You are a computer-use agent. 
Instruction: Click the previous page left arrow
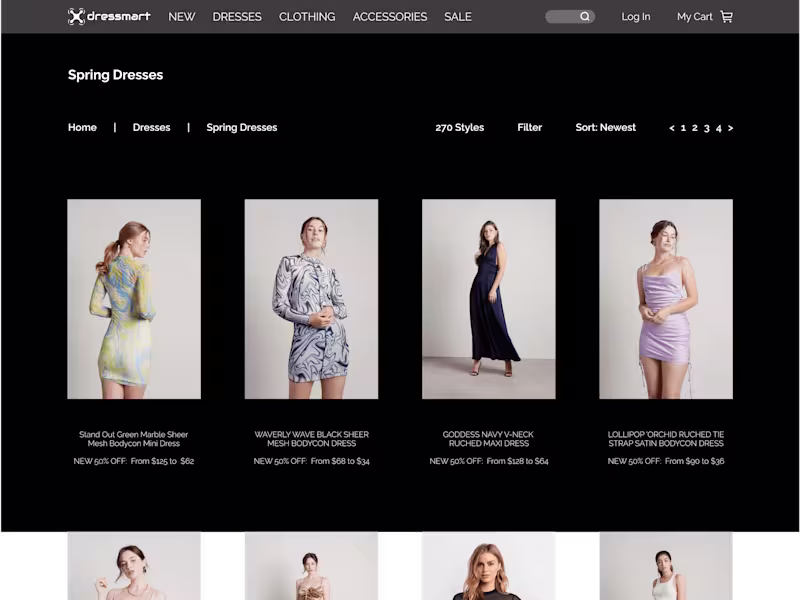pyautogui.click(x=671, y=128)
